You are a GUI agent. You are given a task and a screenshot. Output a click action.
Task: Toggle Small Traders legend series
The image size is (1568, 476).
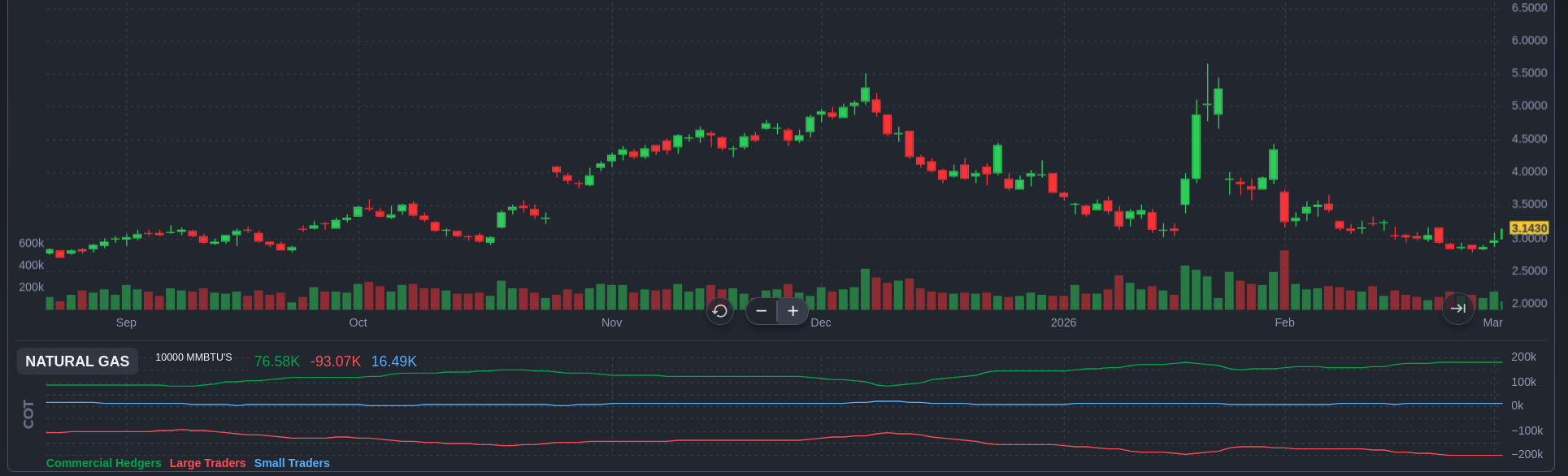[292, 463]
